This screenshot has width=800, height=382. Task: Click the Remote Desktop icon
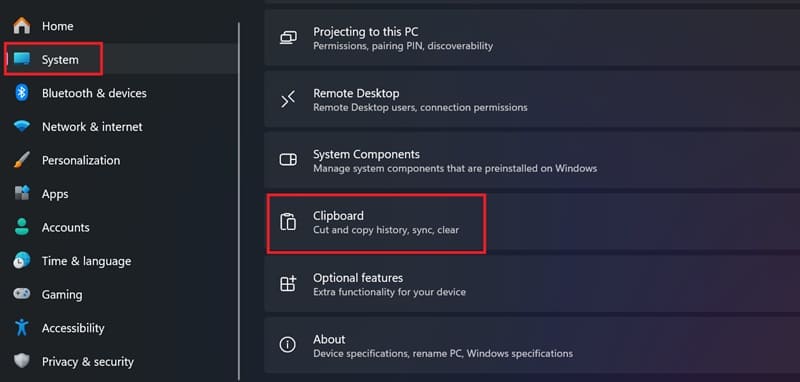(x=288, y=99)
